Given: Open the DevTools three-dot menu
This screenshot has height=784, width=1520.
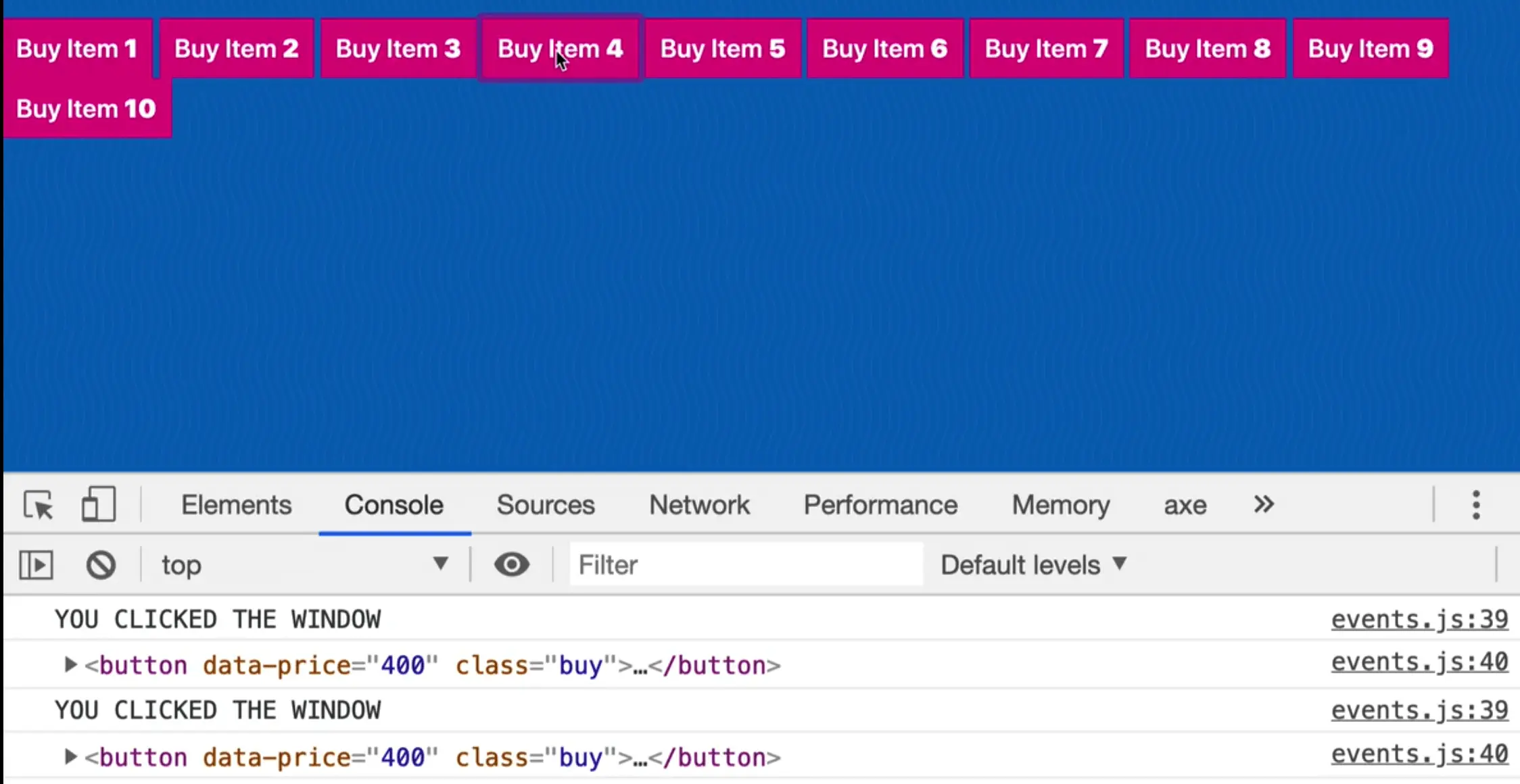Looking at the screenshot, I should [1476, 505].
